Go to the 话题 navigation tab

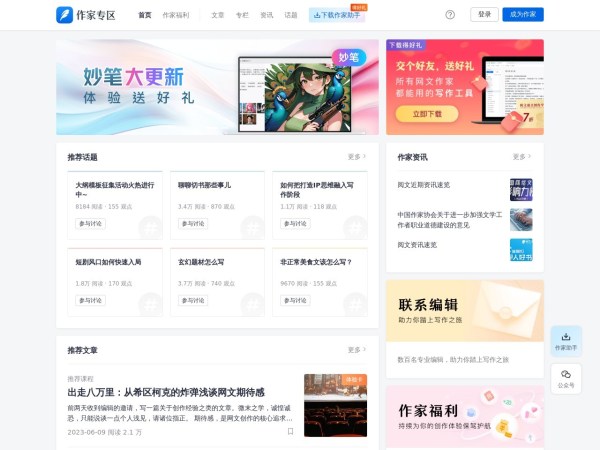(291, 15)
